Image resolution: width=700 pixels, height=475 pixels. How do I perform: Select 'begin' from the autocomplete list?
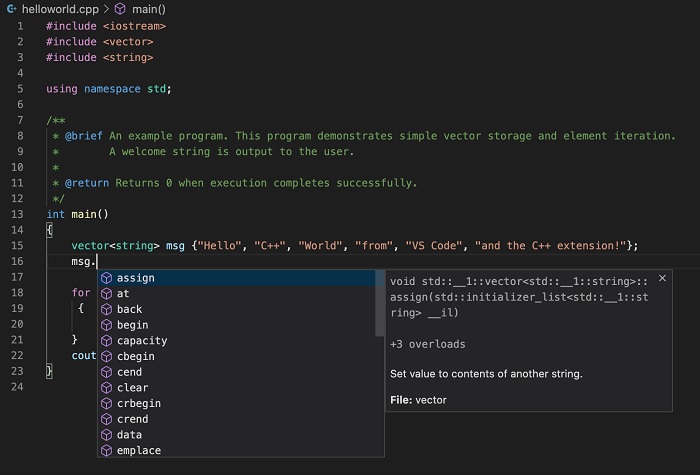(132, 325)
